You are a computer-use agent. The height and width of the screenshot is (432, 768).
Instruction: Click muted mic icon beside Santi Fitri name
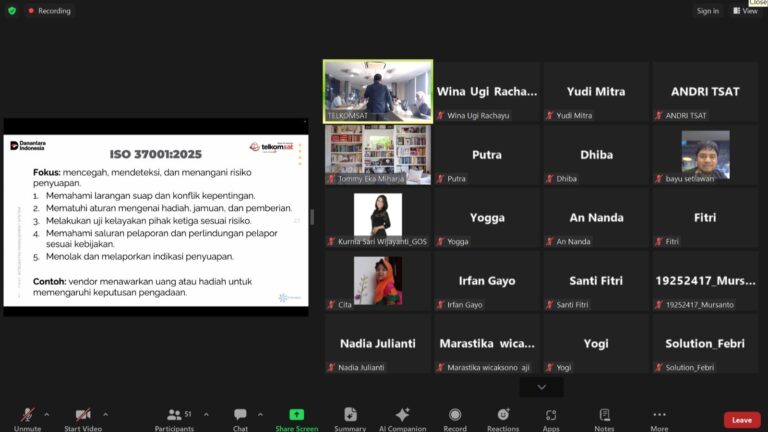tap(550, 305)
